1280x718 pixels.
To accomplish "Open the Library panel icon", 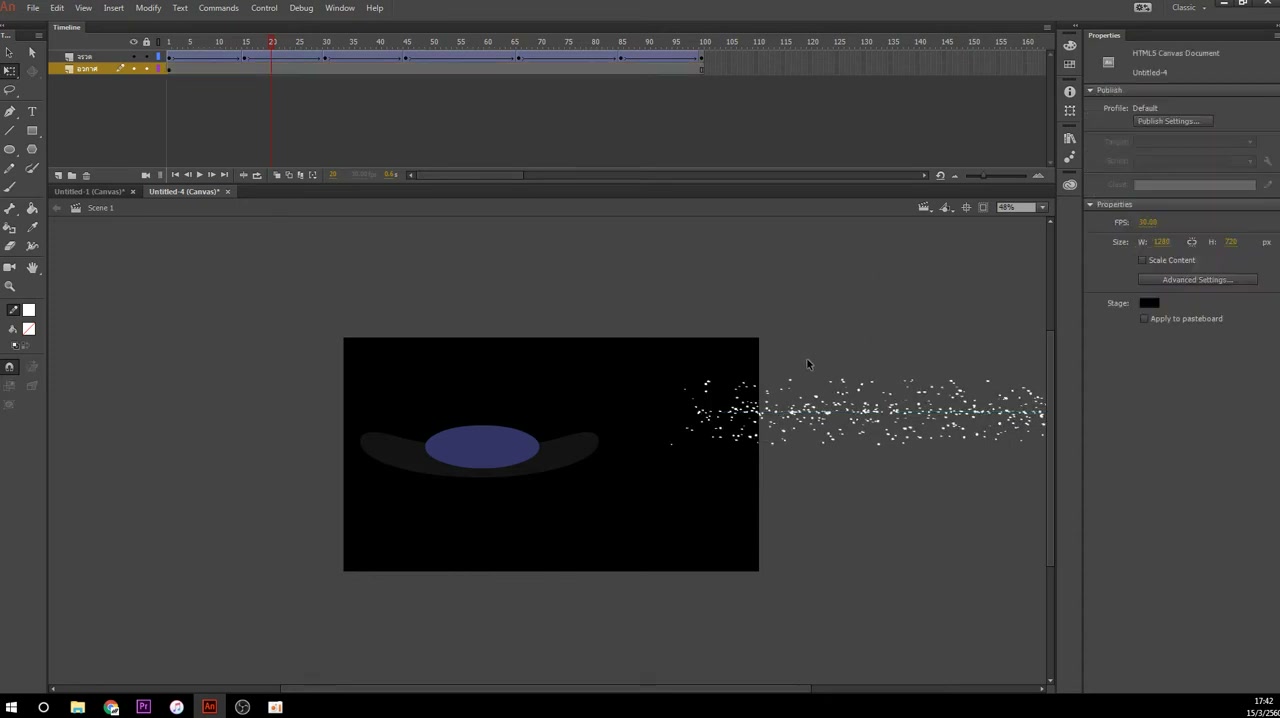I will tap(1070, 138).
